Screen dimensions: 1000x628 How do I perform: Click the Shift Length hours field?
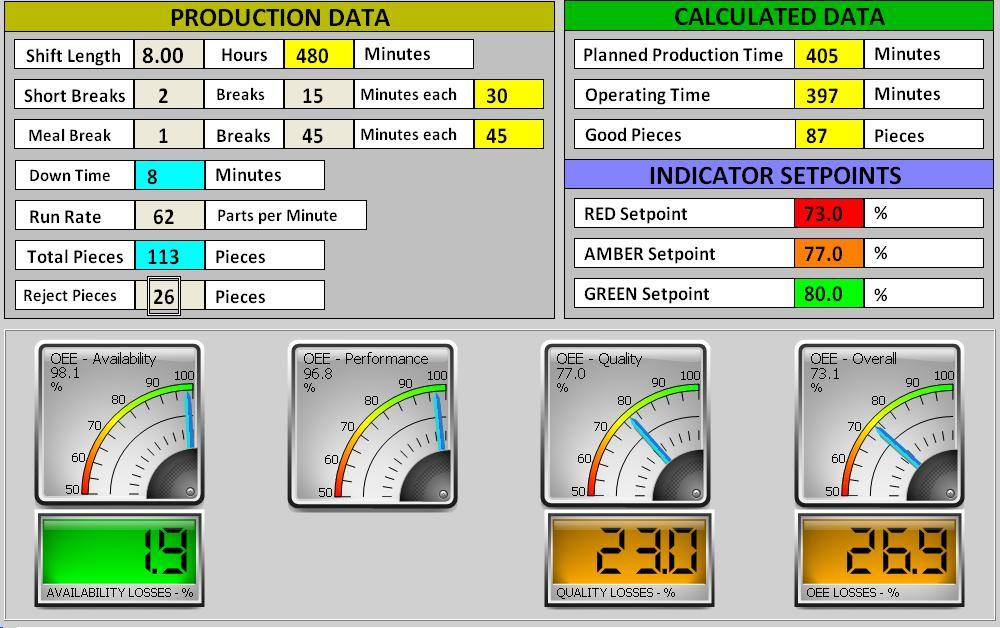169,55
